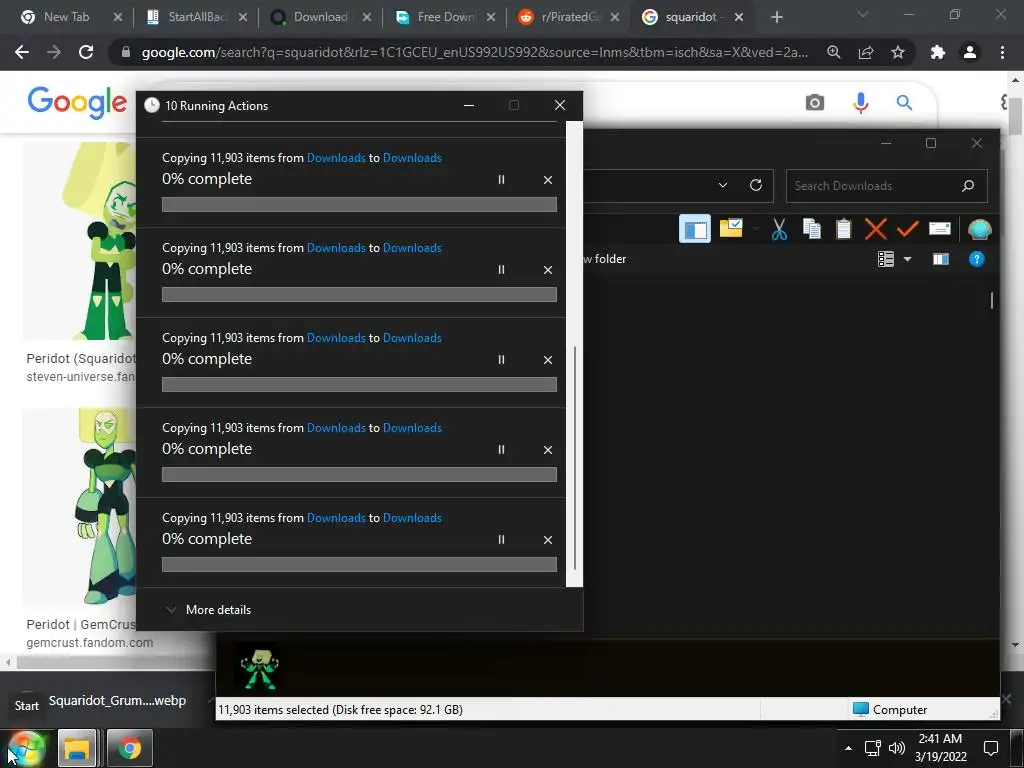Viewport: 1024px width, 768px height.
Task: Pause the second copy operation
Action: pyautogui.click(x=501, y=270)
